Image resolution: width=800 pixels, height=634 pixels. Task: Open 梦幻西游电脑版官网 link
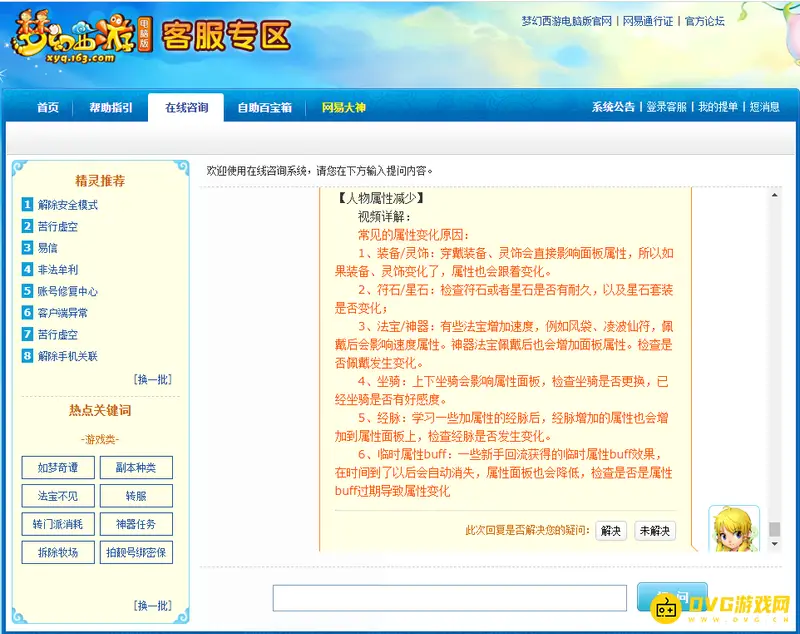[x=566, y=21]
